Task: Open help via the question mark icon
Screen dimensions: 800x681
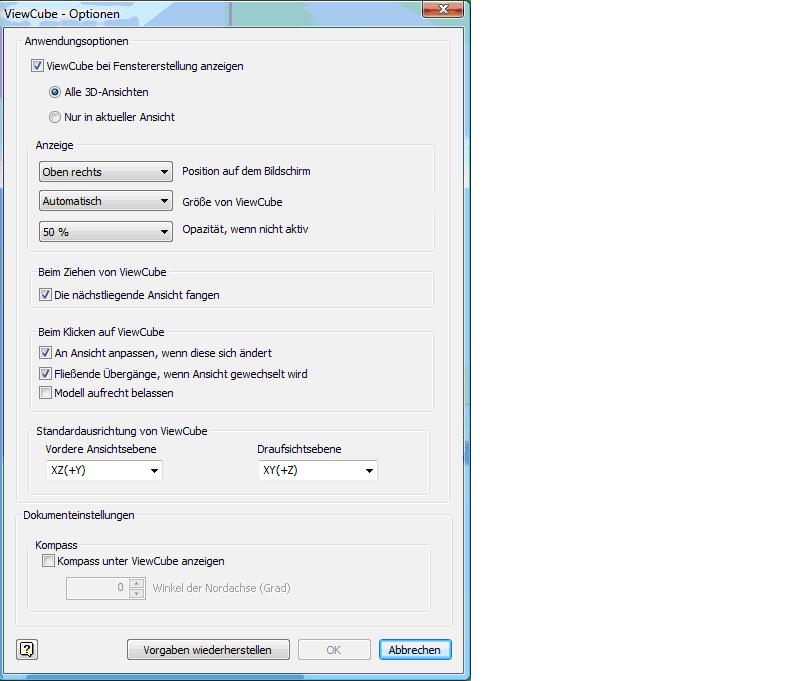Action: coord(27,649)
